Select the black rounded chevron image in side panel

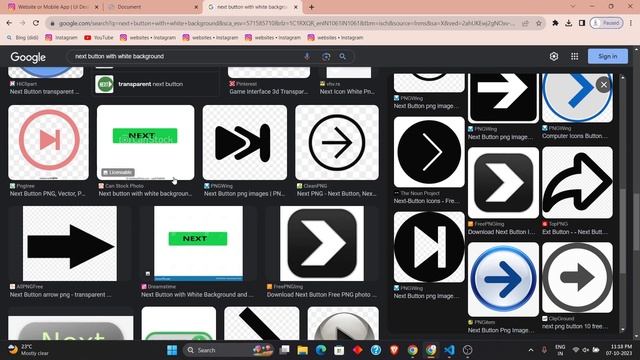pos(503,182)
